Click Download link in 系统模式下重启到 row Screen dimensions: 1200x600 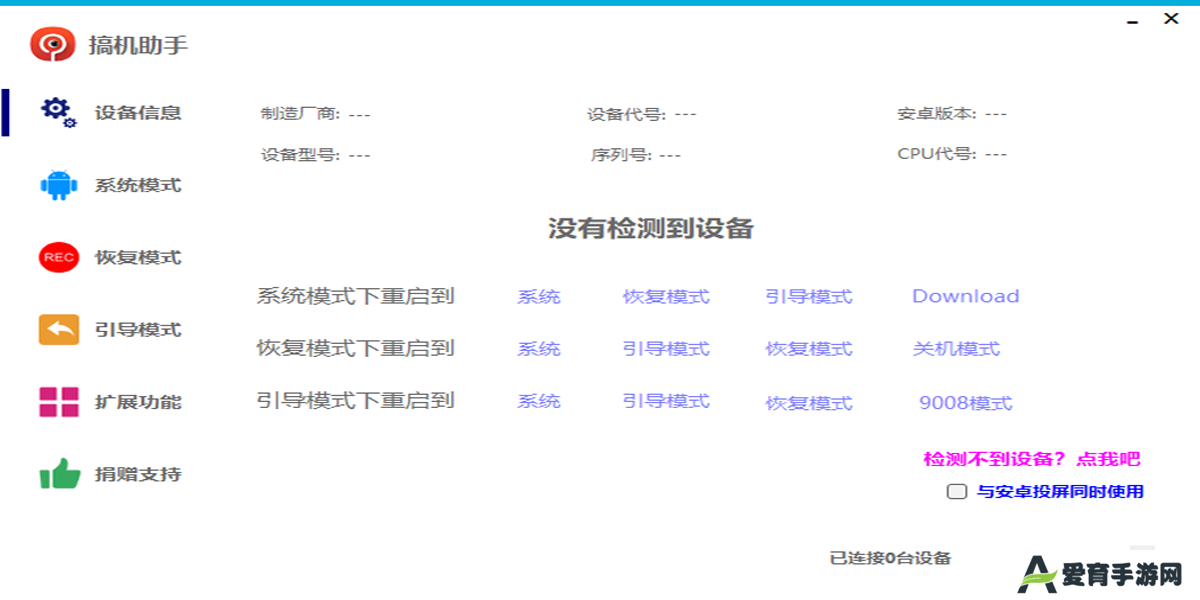965,296
